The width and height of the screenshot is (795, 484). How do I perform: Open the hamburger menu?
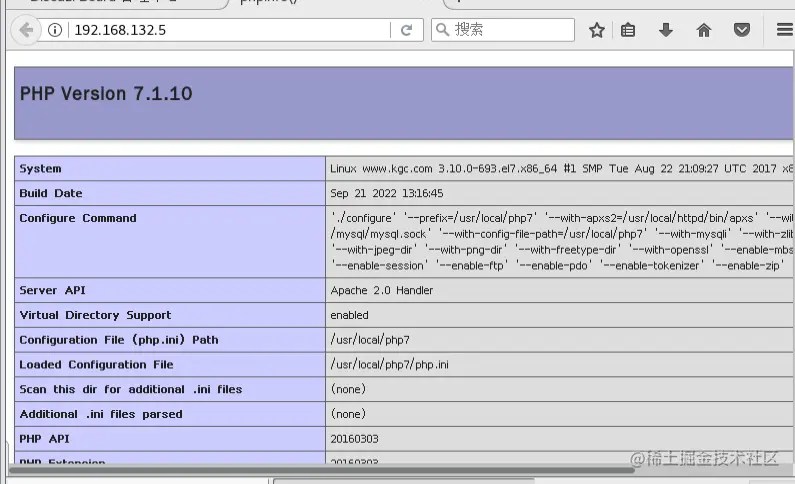785,30
